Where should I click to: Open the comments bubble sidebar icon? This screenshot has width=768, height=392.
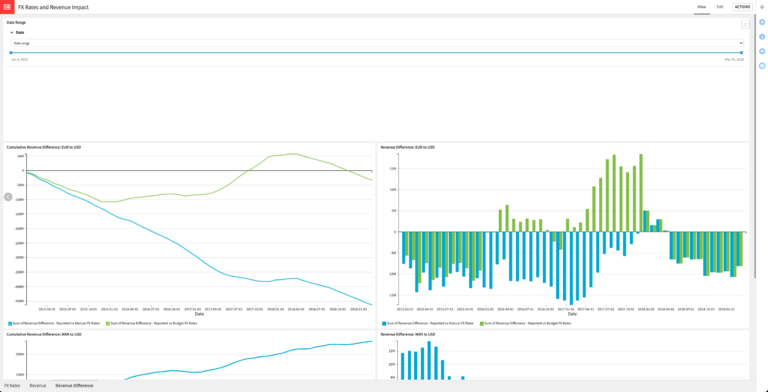click(x=762, y=51)
